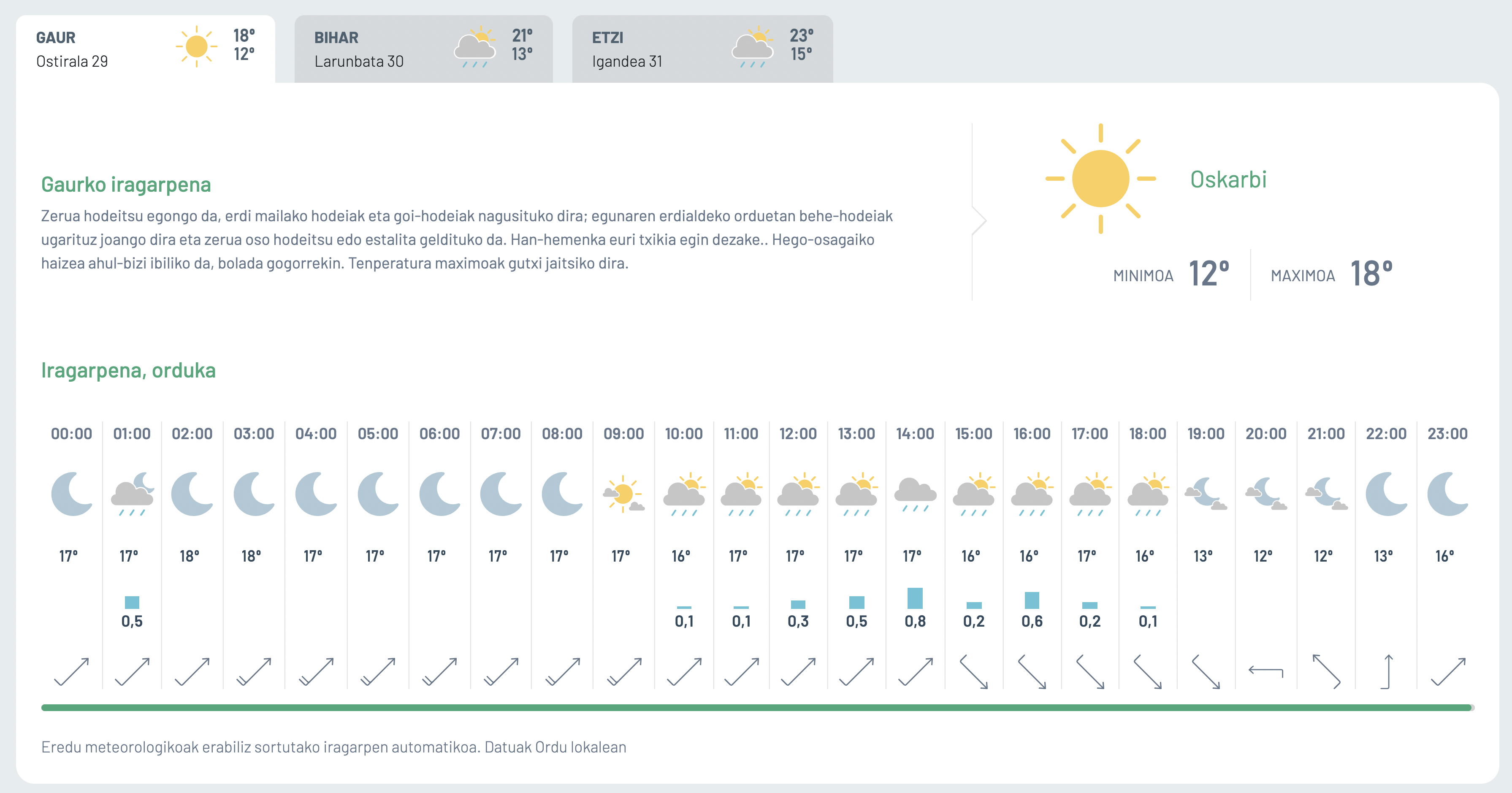Click the rainy cloud icon in BIHAR tab
This screenshot has height=793, width=1512.
(x=475, y=47)
